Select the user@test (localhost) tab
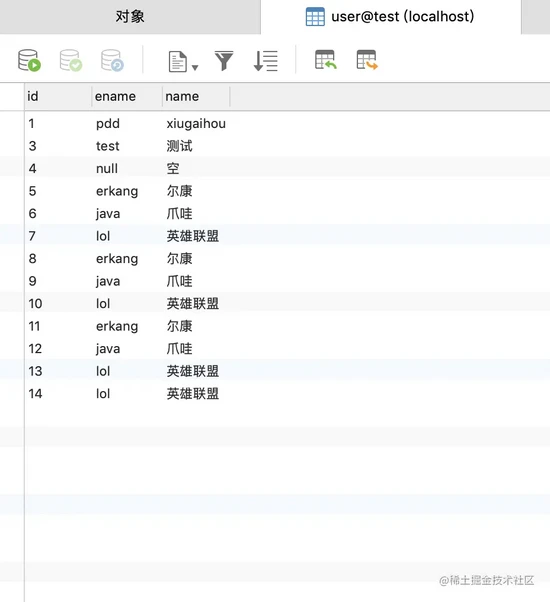This screenshot has width=550, height=602. click(x=391, y=17)
